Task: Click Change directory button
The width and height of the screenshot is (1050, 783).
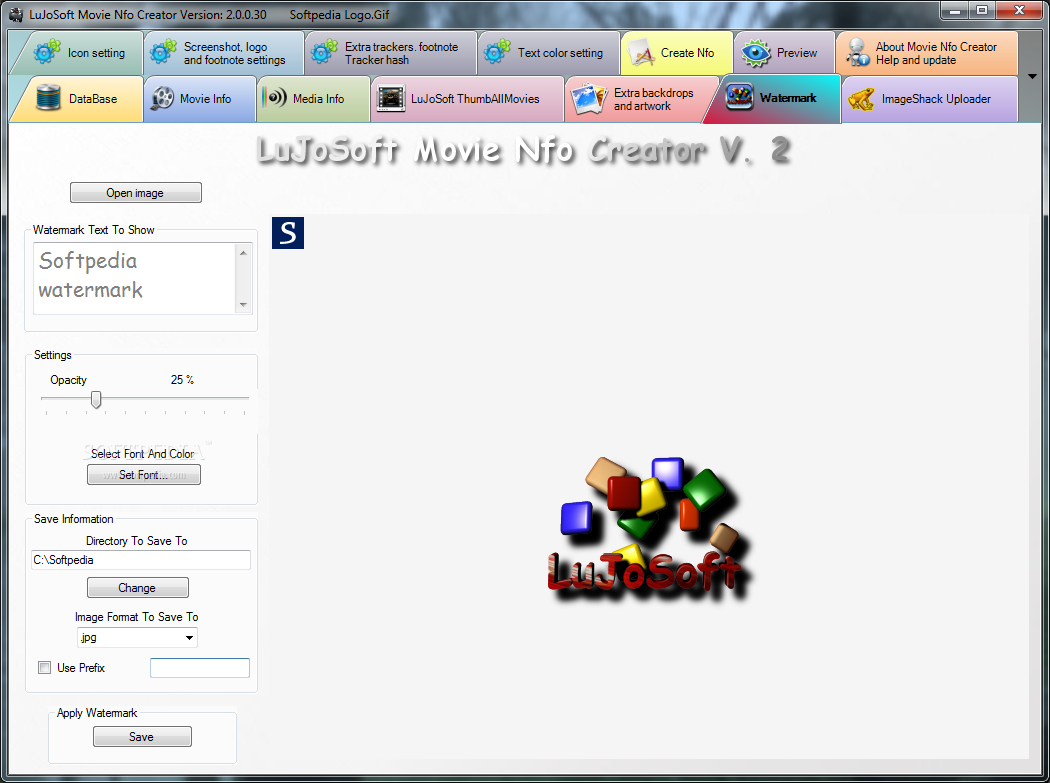Action: (x=137, y=587)
